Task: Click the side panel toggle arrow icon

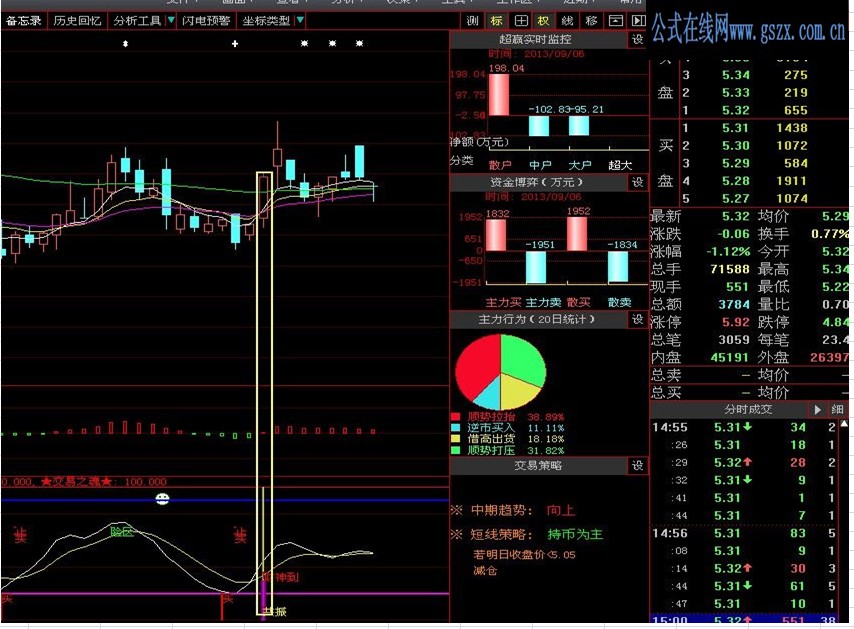Action: 638,21
